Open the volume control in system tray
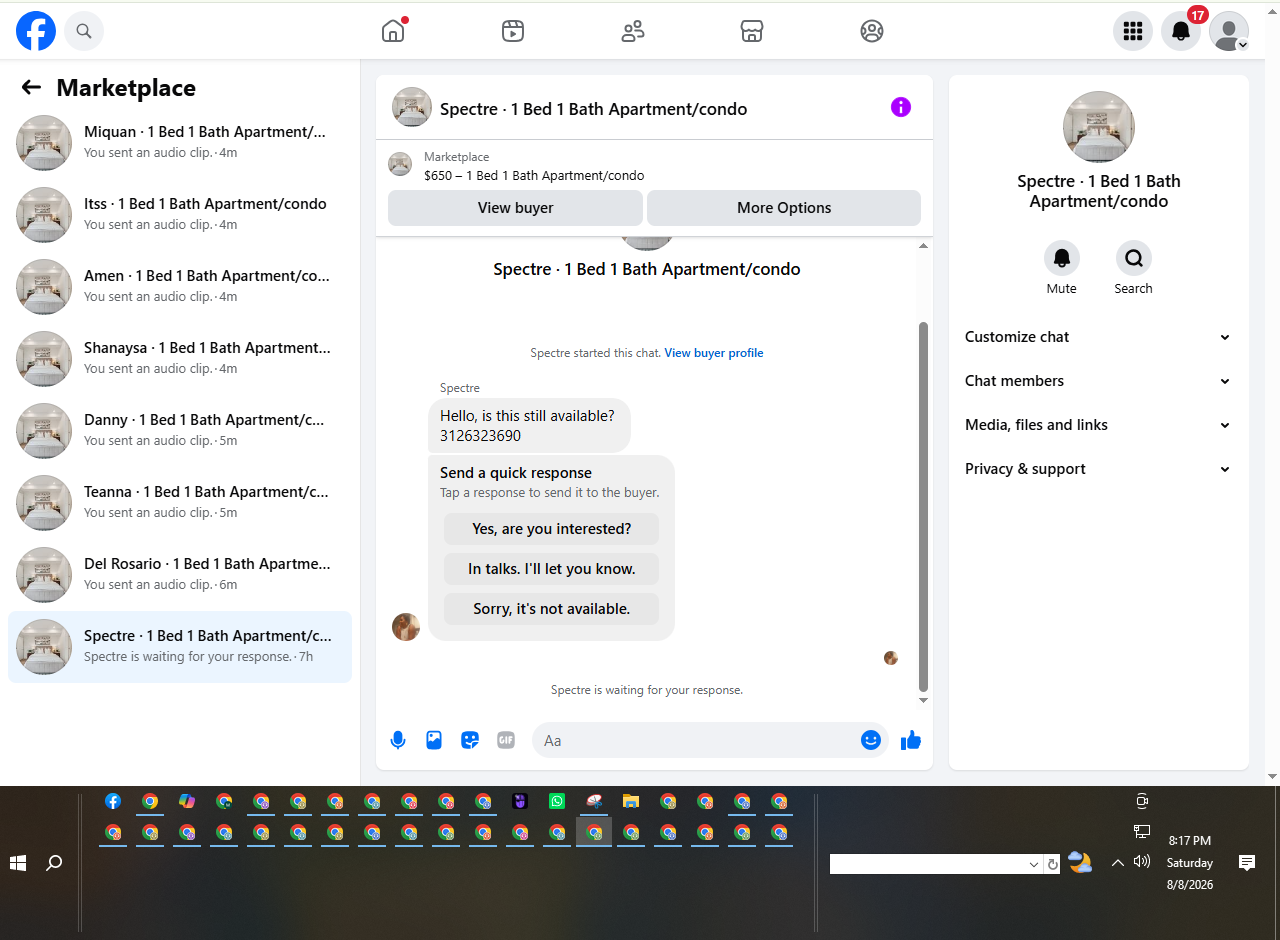The width and height of the screenshot is (1280, 940). (x=1142, y=861)
